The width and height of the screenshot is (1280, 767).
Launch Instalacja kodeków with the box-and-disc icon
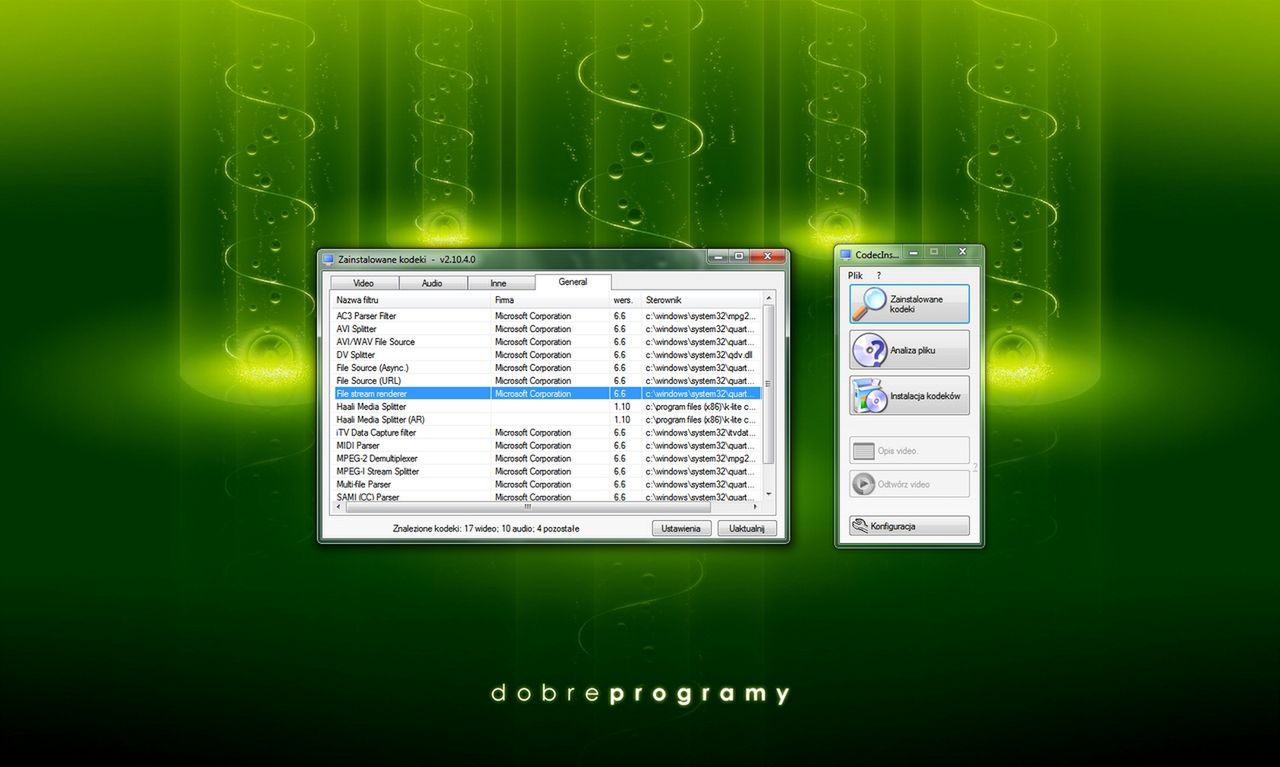(x=909, y=396)
